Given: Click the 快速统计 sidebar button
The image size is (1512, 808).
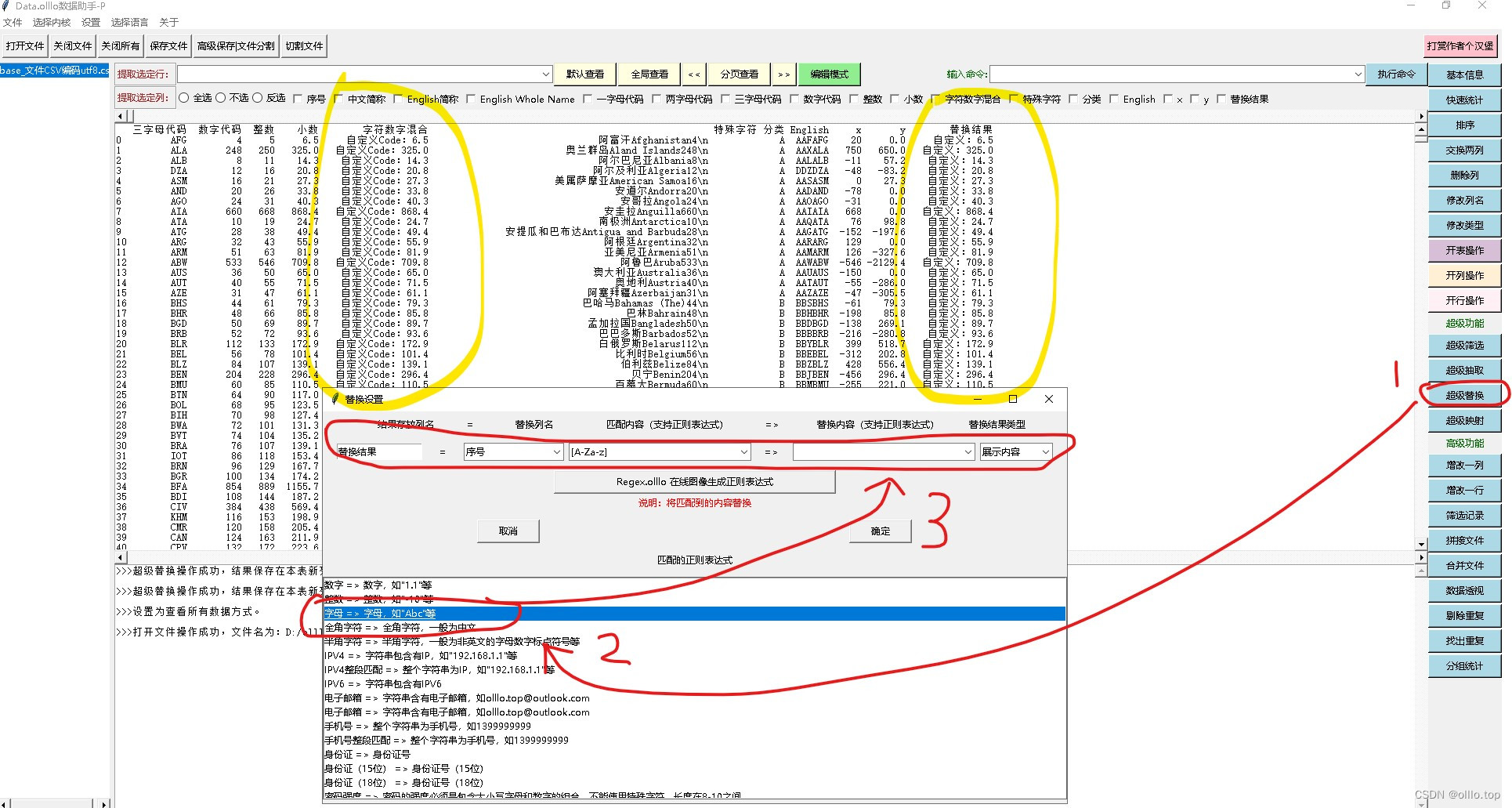Looking at the screenshot, I should click(1464, 100).
